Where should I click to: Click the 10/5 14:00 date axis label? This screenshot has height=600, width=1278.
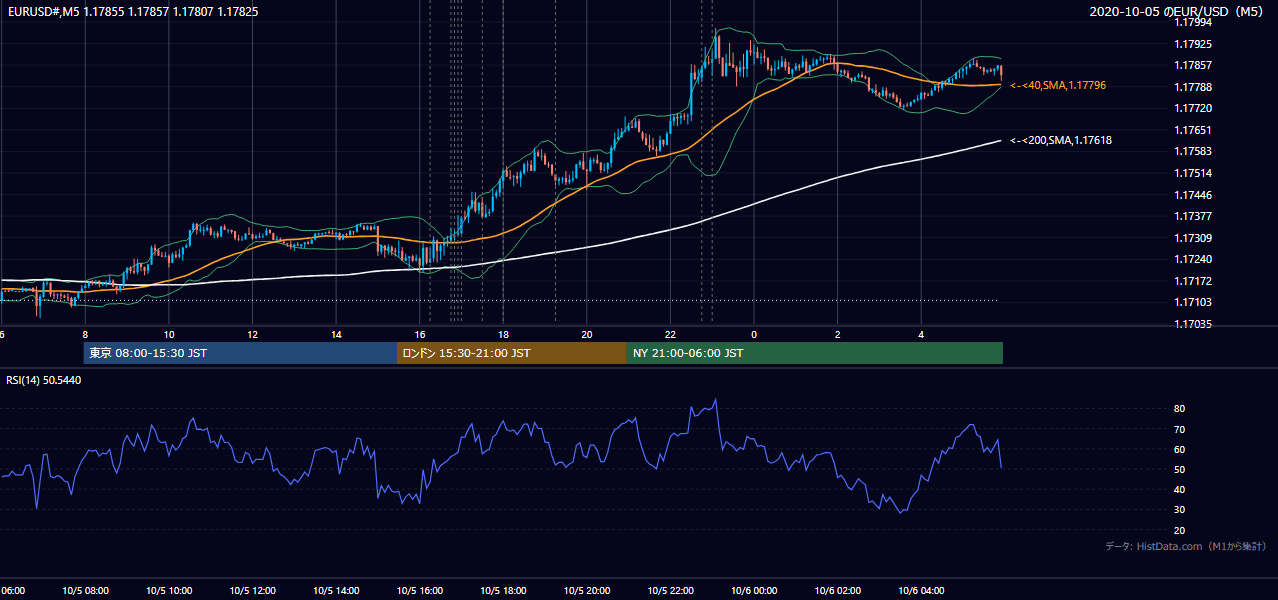point(336,591)
